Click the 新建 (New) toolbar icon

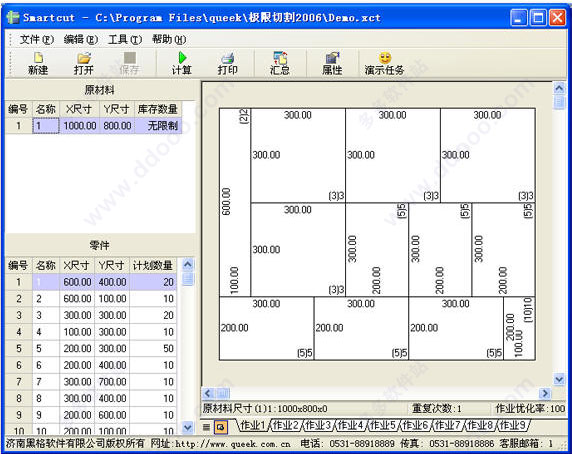tap(38, 63)
